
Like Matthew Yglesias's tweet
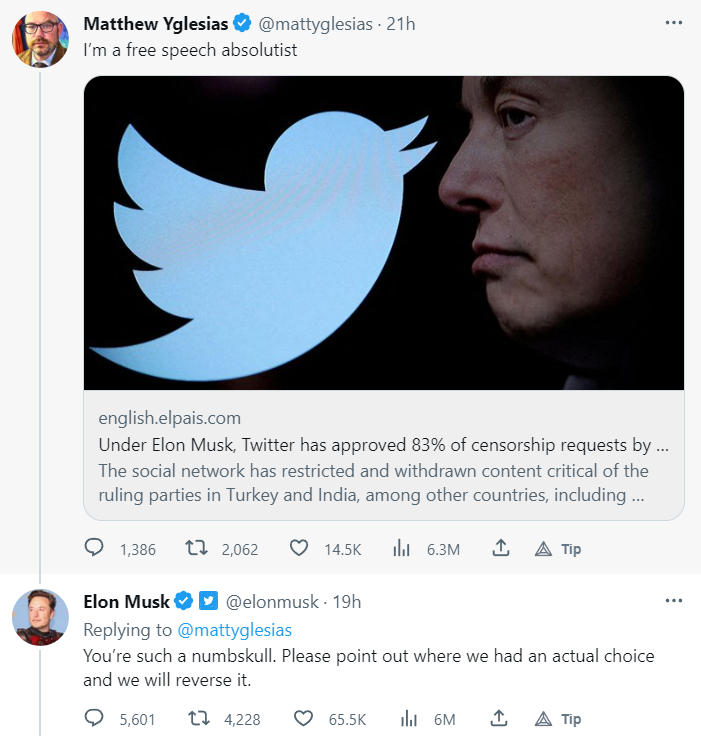coord(298,548)
